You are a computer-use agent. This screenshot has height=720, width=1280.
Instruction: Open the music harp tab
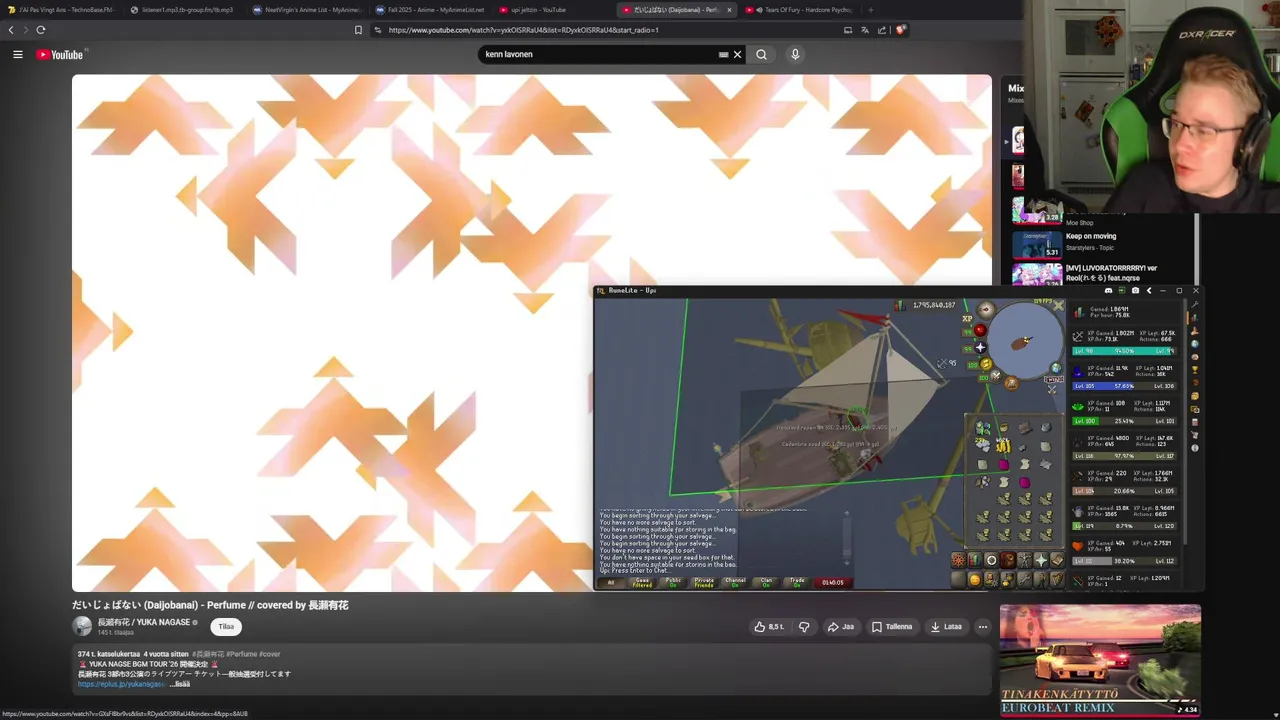click(x=1057, y=580)
